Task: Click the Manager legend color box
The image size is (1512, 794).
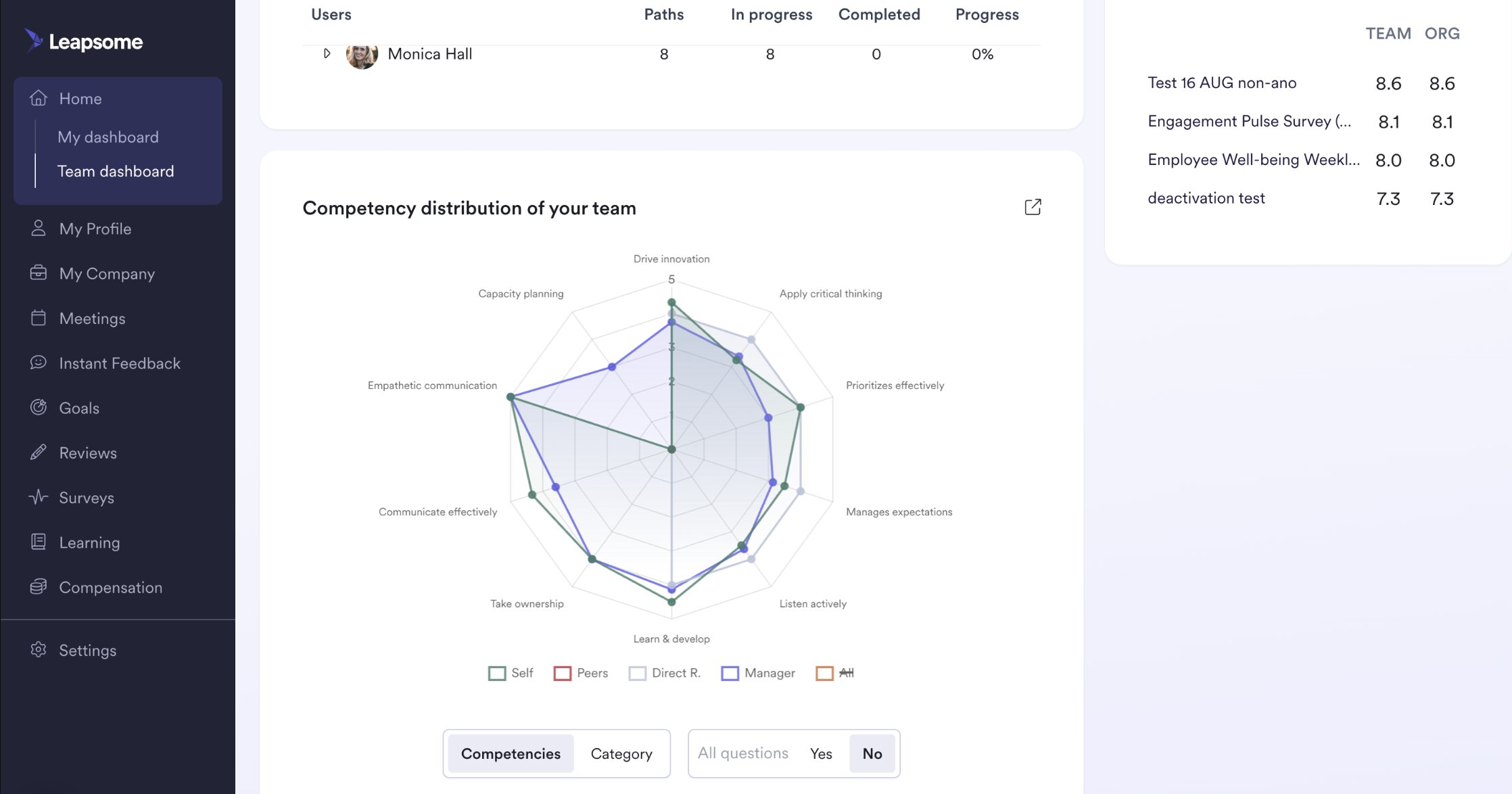Action: click(730, 674)
